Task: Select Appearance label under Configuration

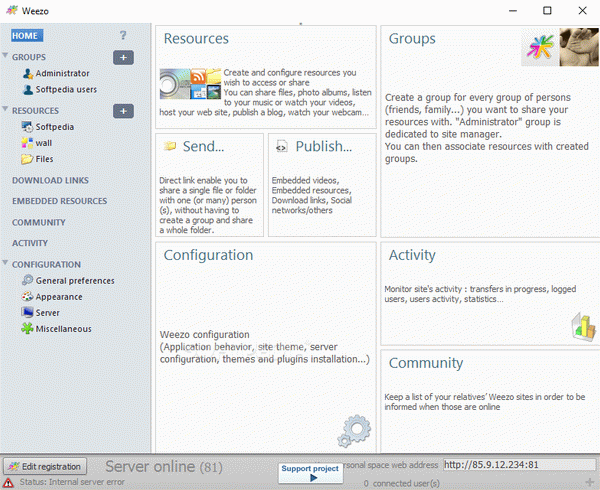Action: tap(59, 297)
